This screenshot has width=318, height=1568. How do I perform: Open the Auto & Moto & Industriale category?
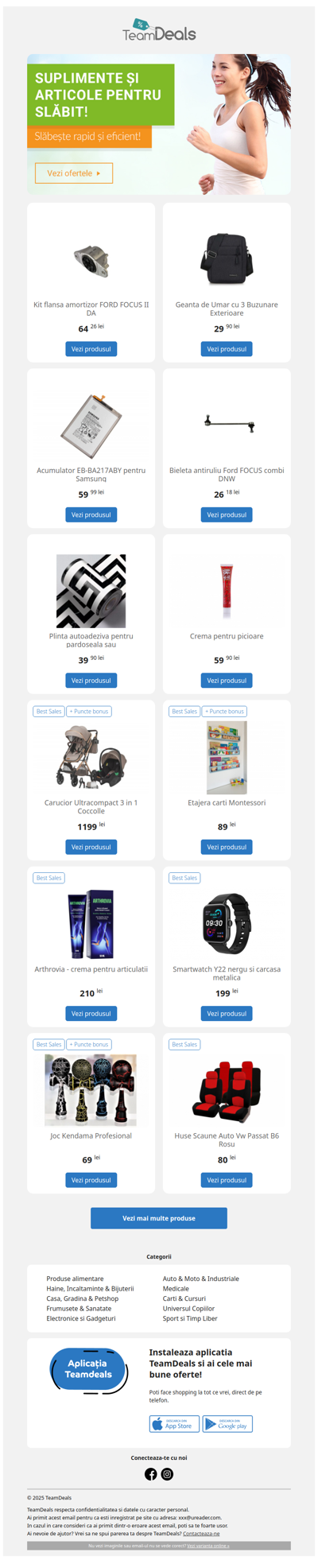point(201,1279)
